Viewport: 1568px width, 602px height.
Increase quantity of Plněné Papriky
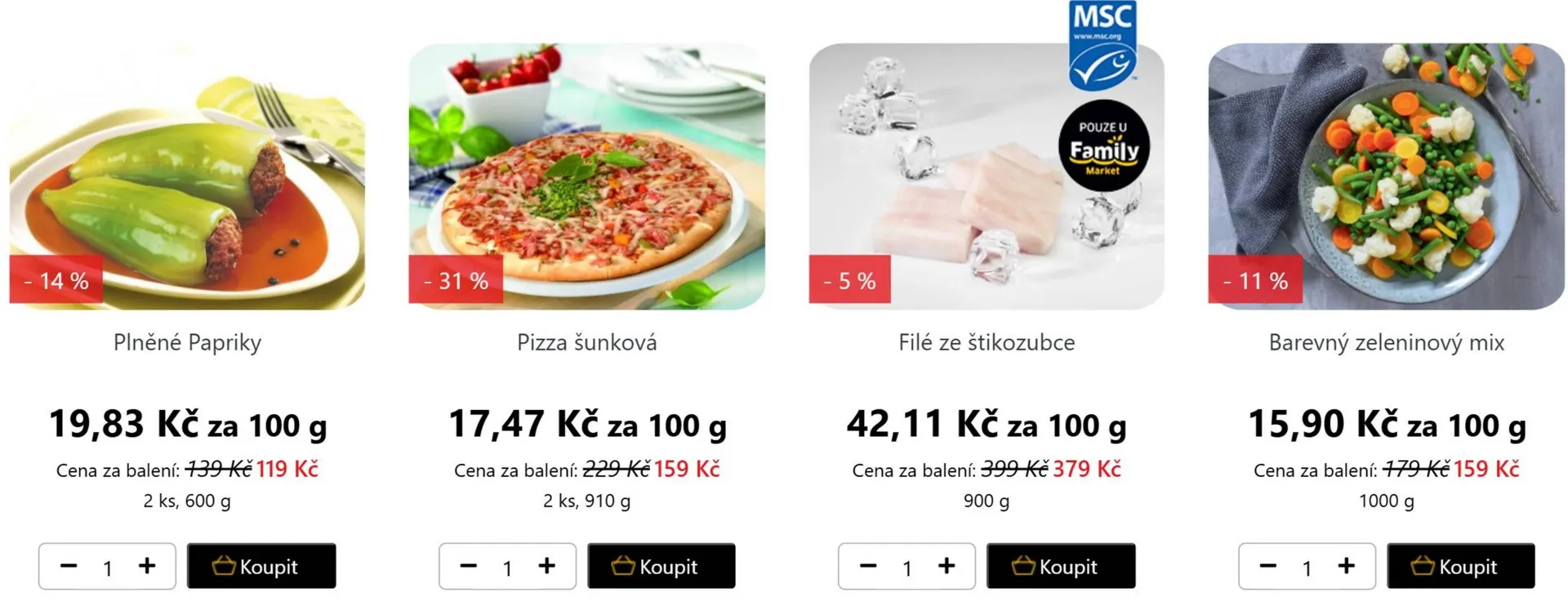147,566
